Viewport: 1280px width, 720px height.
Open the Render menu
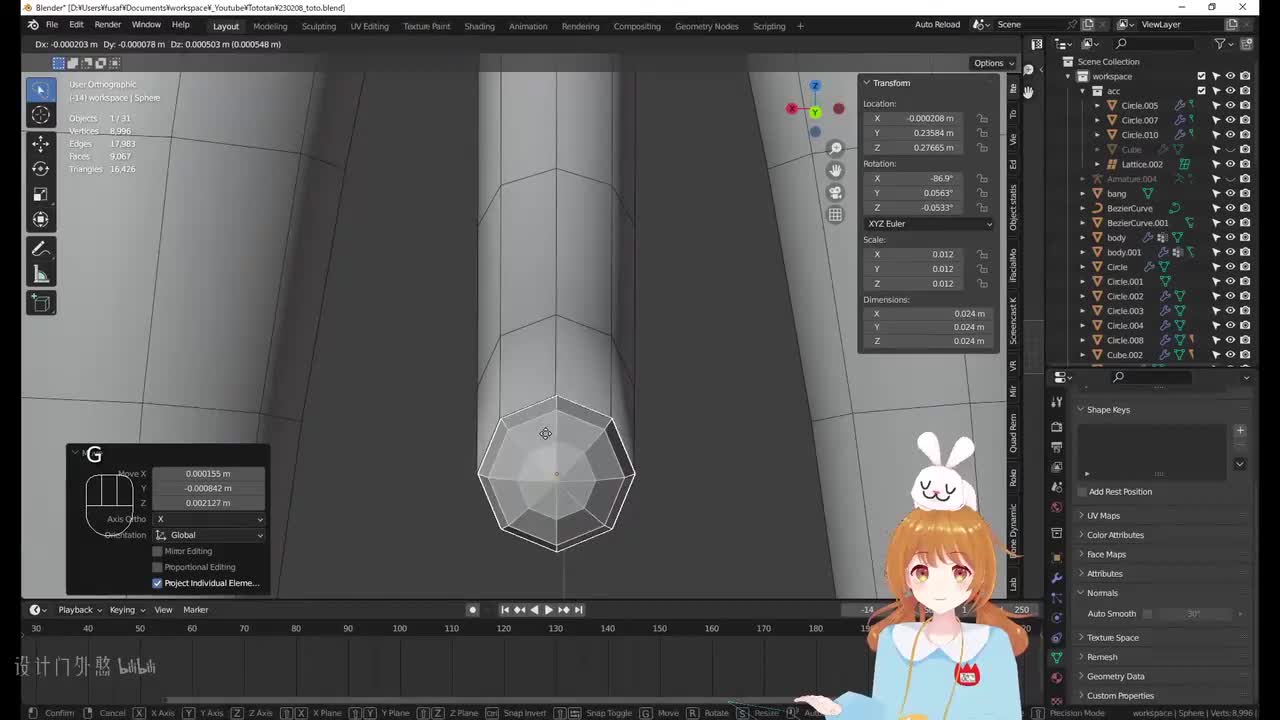pyautogui.click(x=107, y=25)
